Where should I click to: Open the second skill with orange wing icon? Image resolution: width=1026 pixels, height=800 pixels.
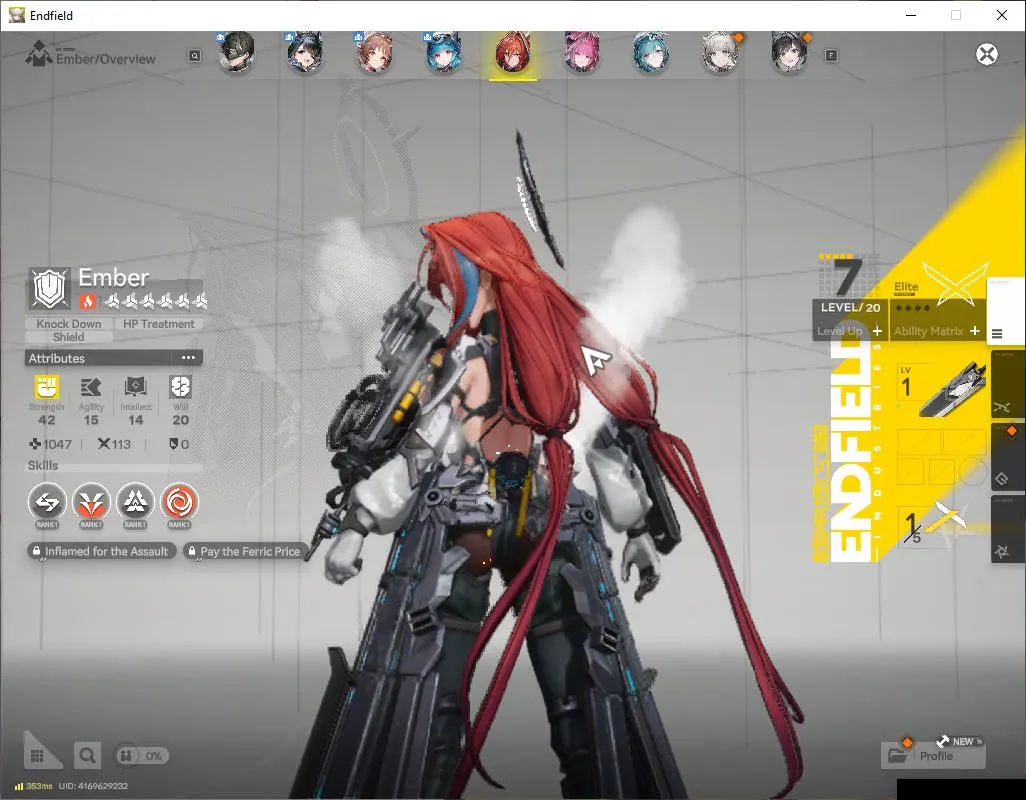coord(91,502)
